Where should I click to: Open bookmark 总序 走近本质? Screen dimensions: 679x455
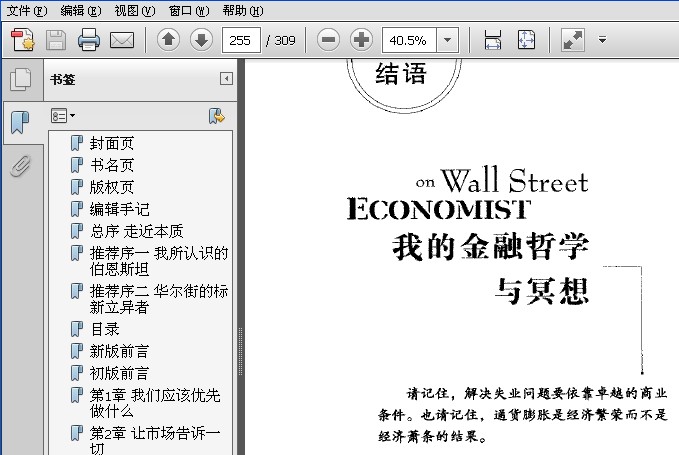click(136, 231)
